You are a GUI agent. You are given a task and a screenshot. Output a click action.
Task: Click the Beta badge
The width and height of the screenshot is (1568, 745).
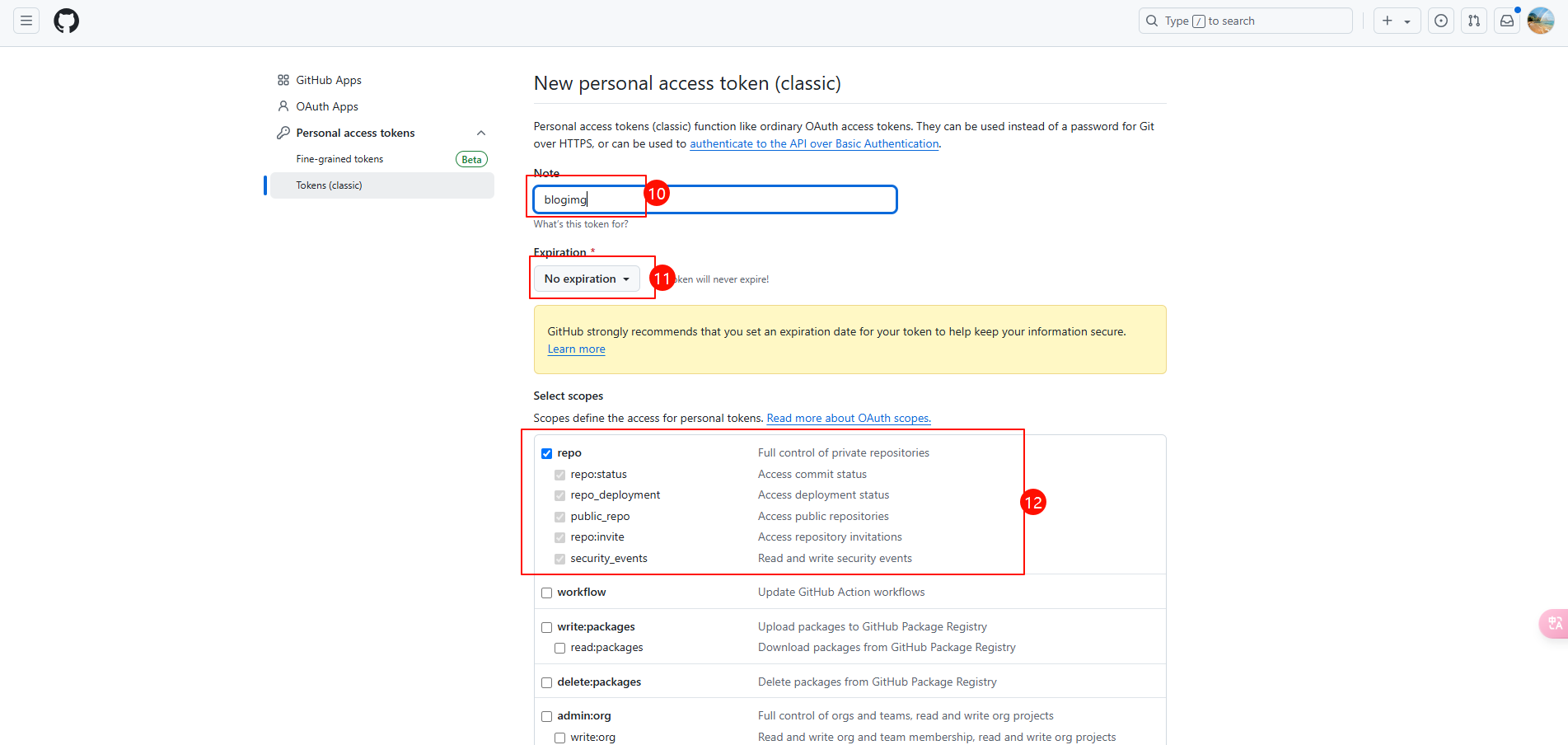(471, 159)
